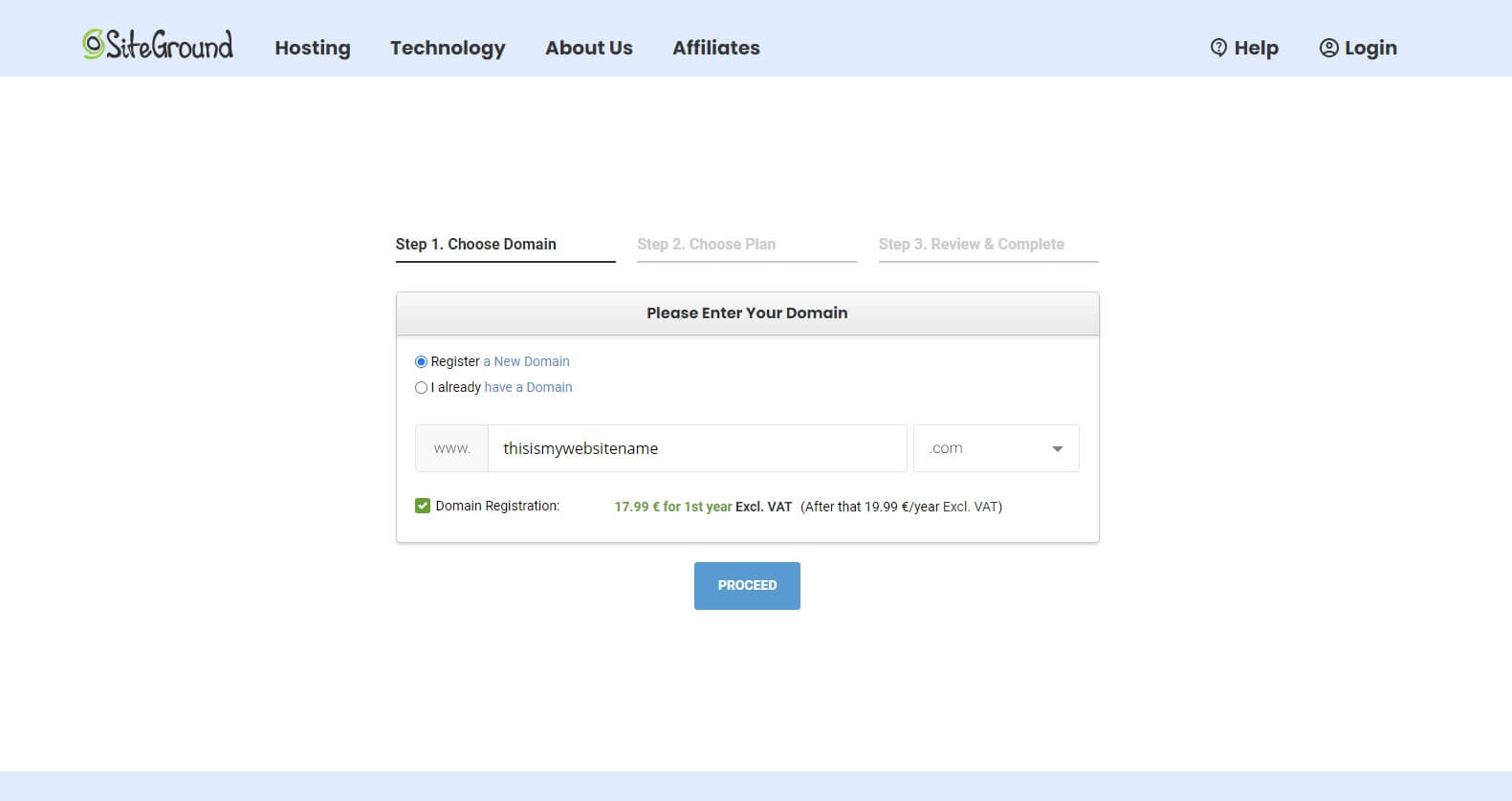Image resolution: width=1512 pixels, height=801 pixels.
Task: Click the PROCEED button
Action: pos(747,586)
